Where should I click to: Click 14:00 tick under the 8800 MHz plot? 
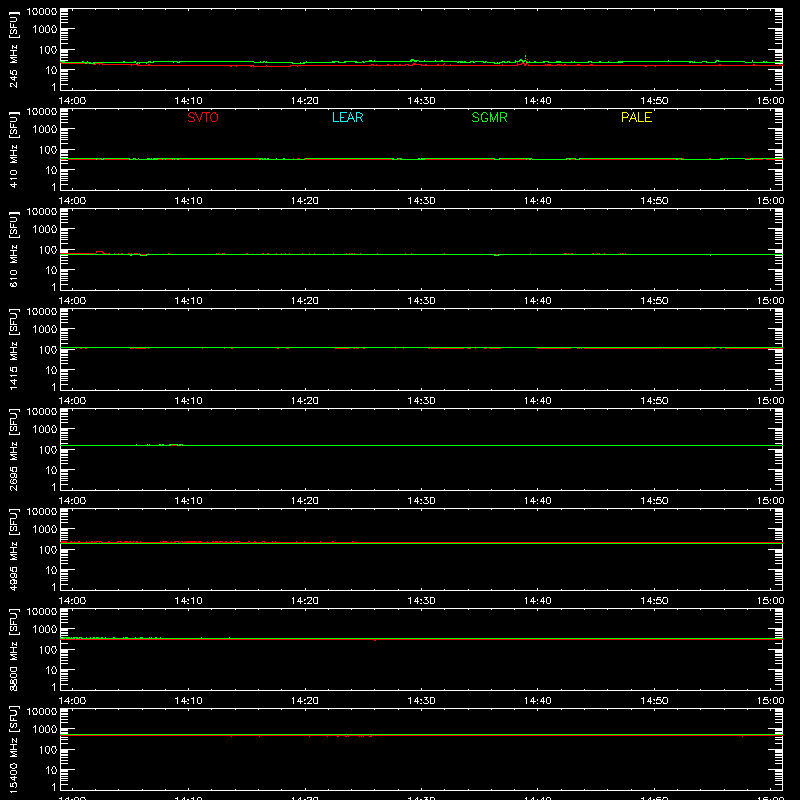pos(72,701)
